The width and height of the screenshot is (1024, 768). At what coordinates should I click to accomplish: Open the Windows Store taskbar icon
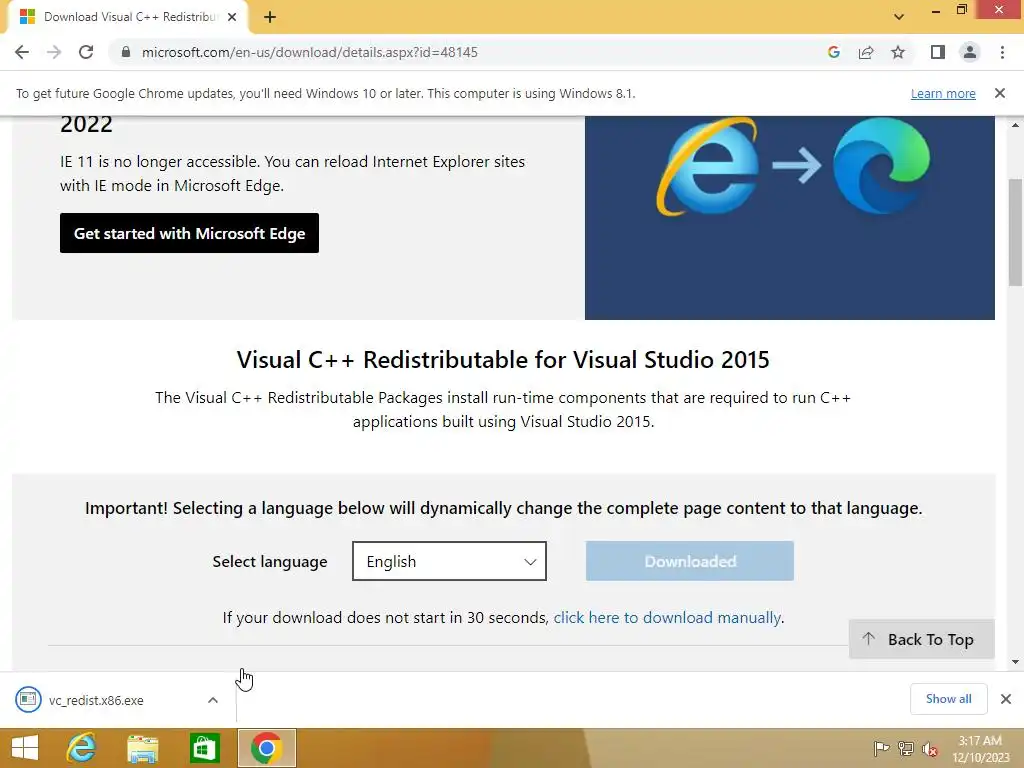[204, 748]
